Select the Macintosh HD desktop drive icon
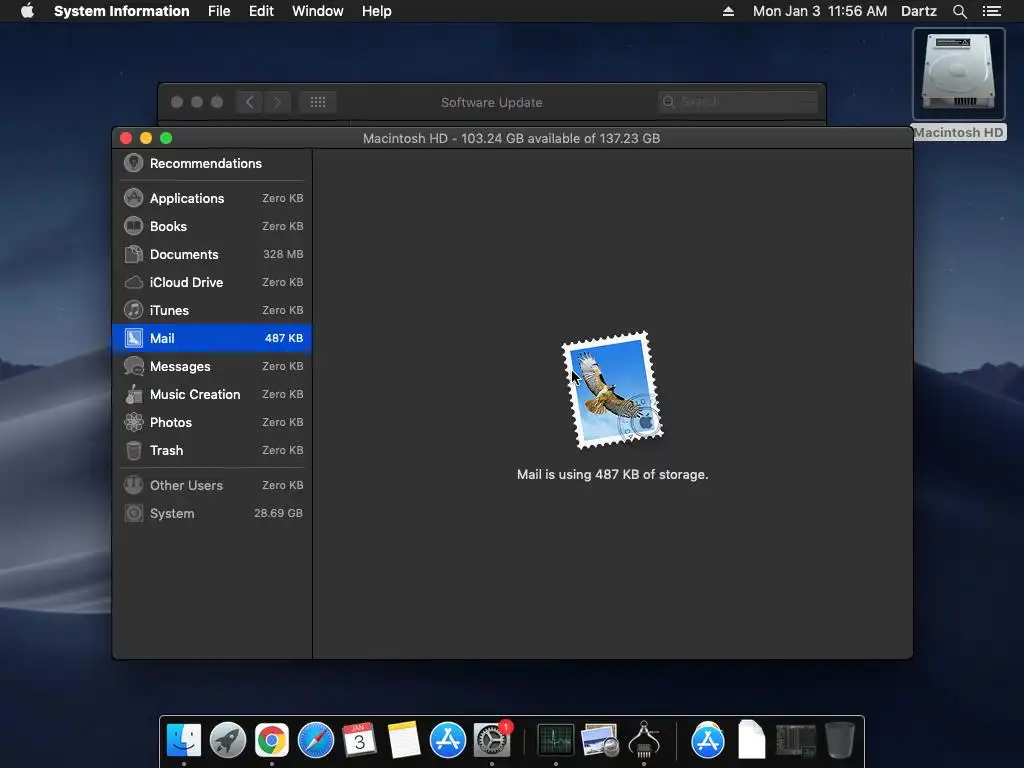Viewport: 1024px width, 768px height. click(959, 74)
